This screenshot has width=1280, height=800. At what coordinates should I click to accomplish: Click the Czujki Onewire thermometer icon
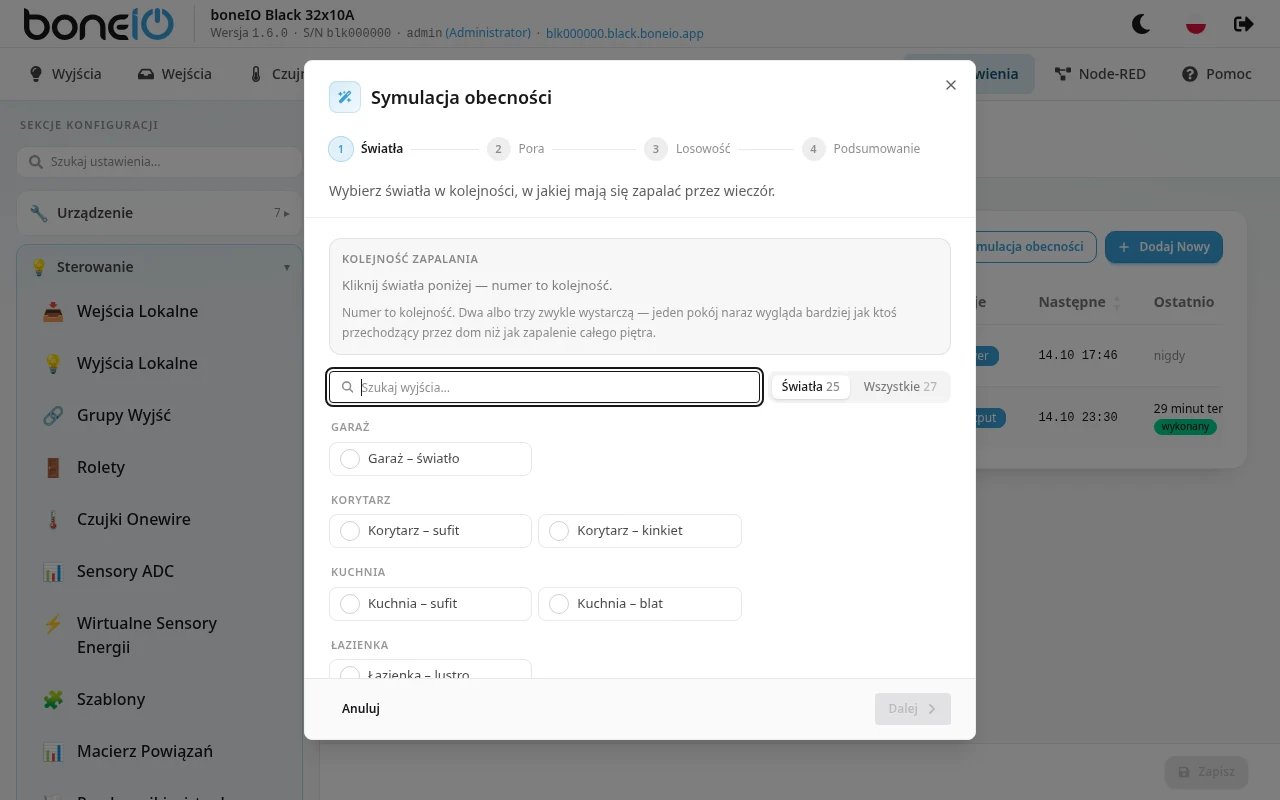coord(53,519)
